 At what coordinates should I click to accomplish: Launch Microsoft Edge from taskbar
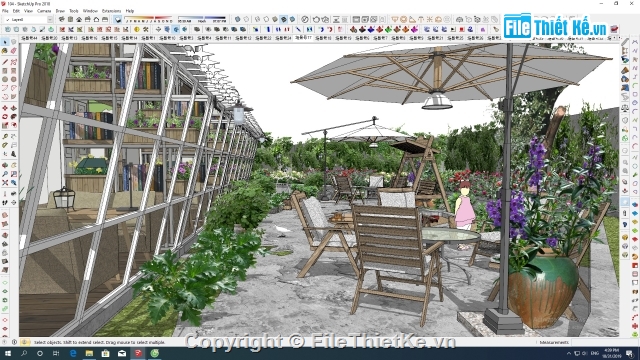[x=73, y=353]
